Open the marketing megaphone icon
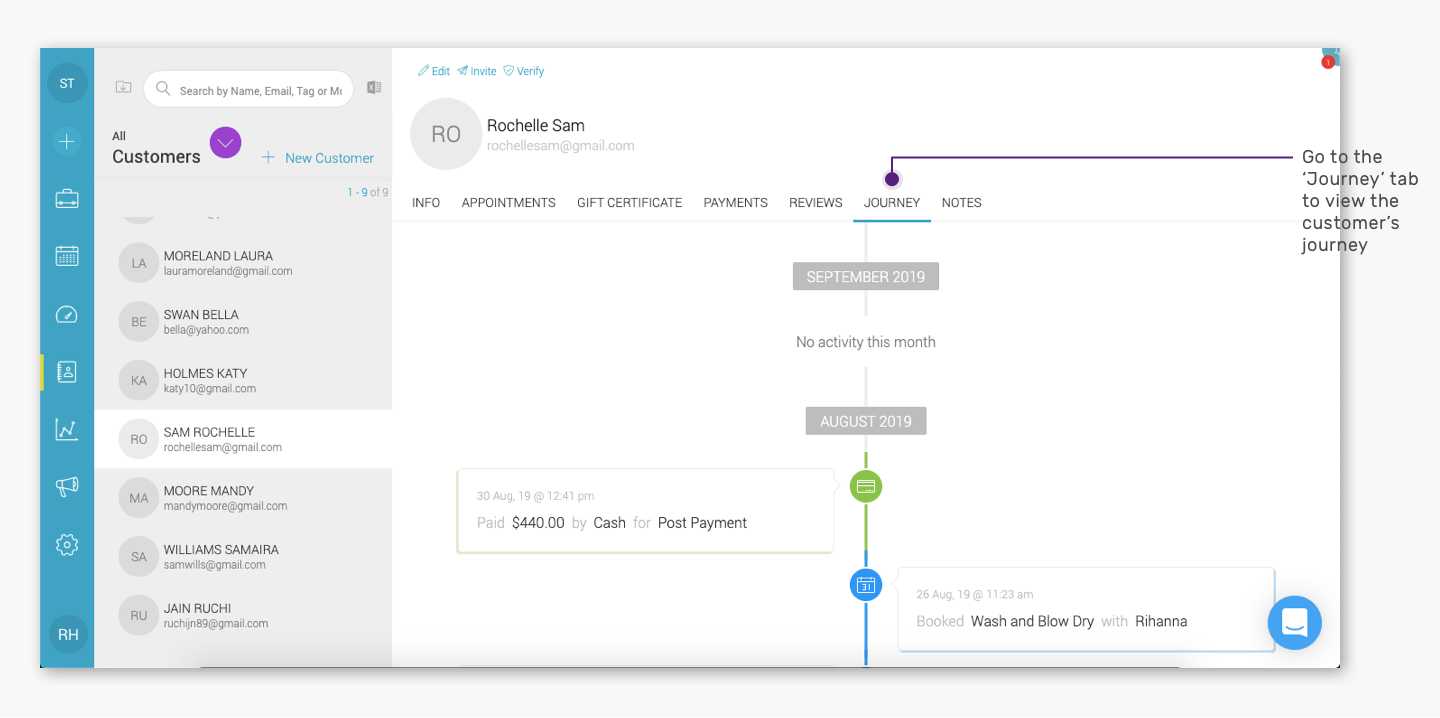Image resolution: width=1440 pixels, height=718 pixels. tap(67, 487)
